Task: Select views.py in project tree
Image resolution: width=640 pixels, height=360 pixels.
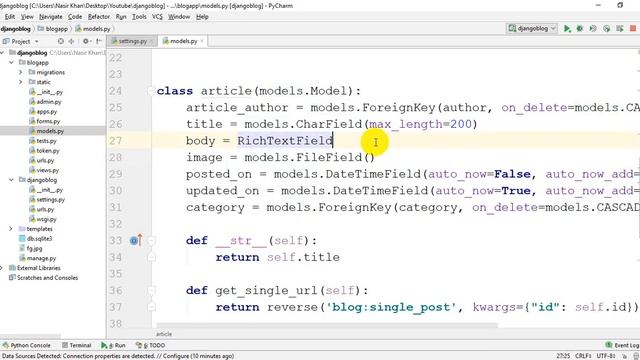Action: [44, 170]
